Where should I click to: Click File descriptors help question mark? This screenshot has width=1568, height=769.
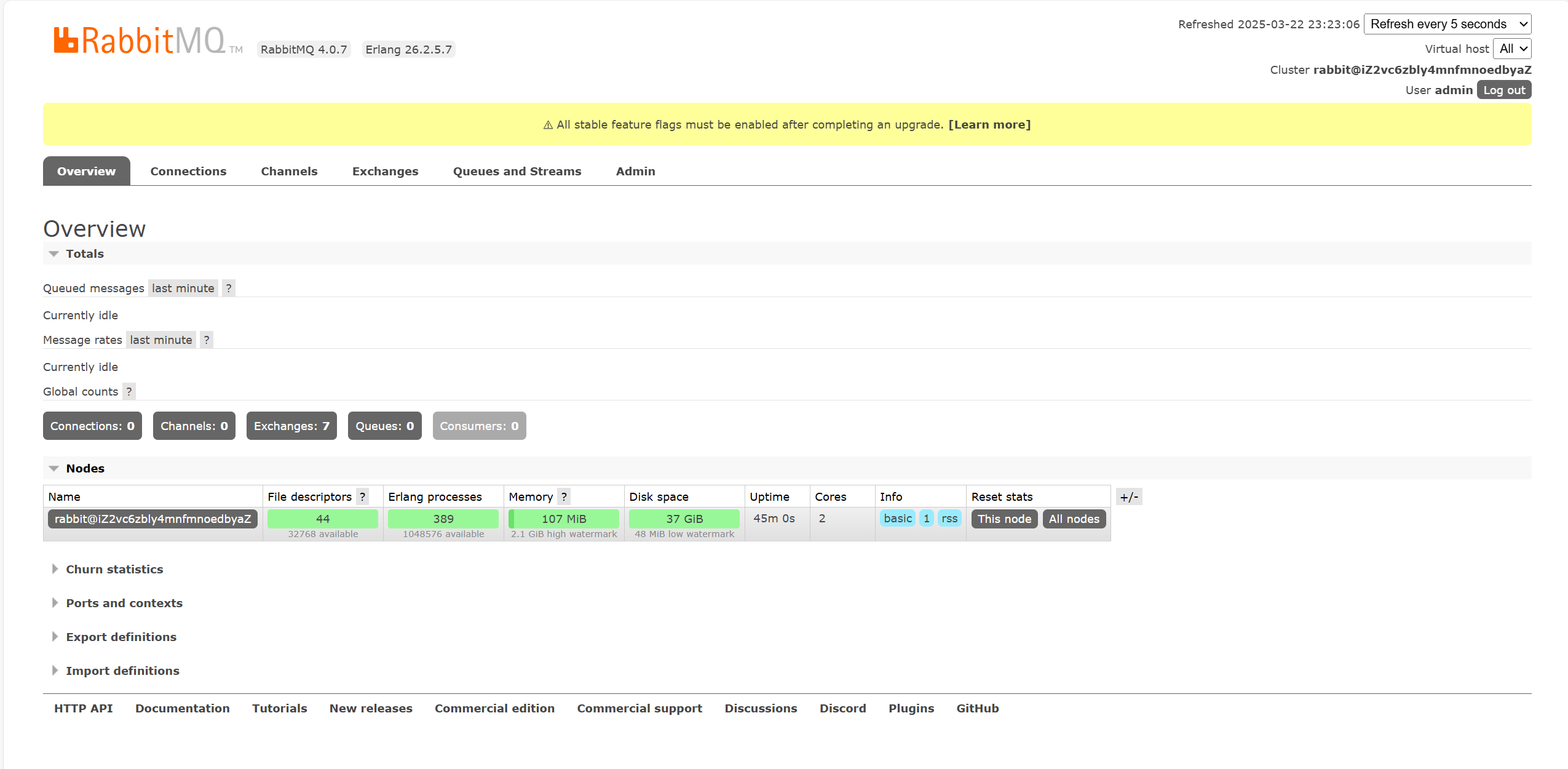tap(363, 496)
